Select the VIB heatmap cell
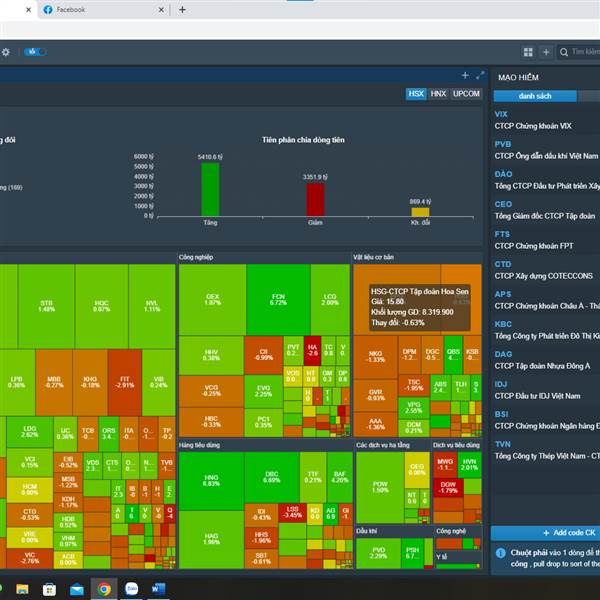Viewport: 600px width, 600px height. tap(158, 383)
